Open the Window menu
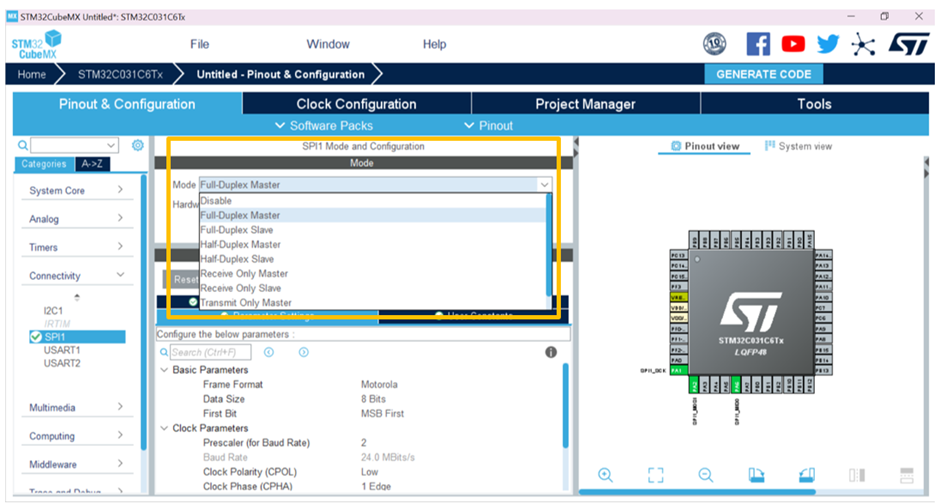The image size is (940, 504). (328, 44)
